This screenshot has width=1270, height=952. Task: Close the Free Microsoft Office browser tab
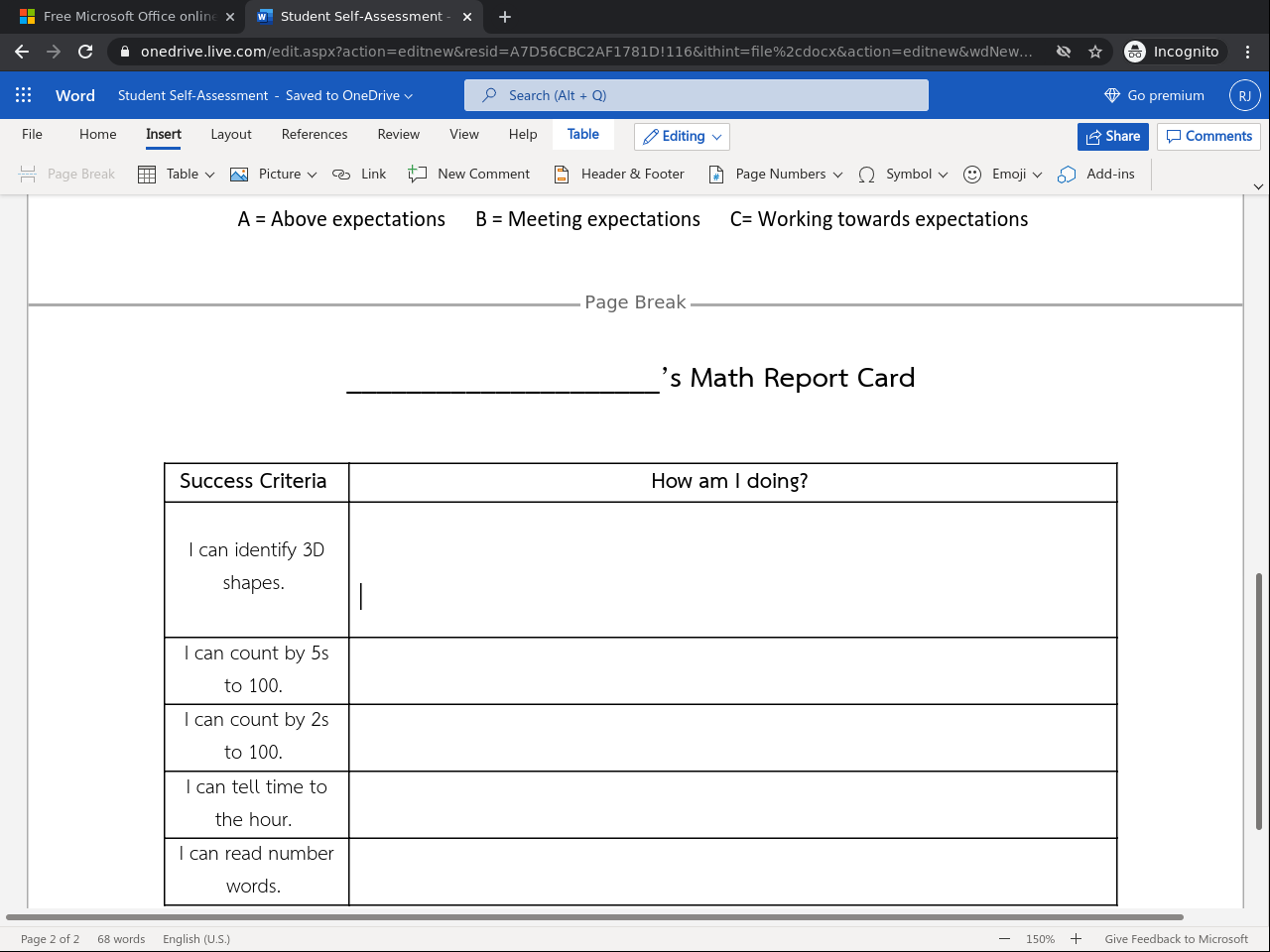point(230,17)
